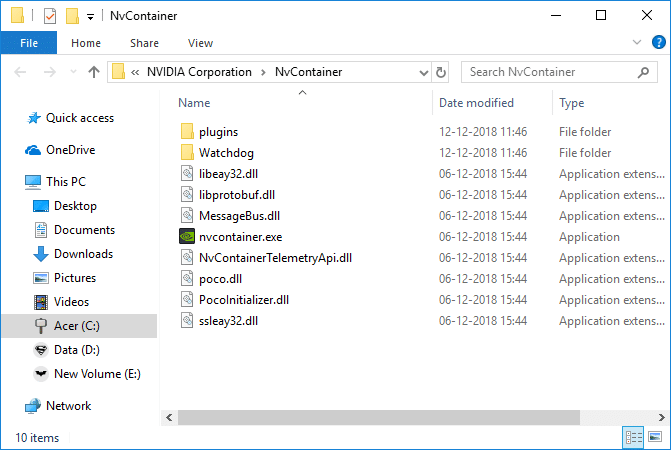Click the Refresh button beside address bar

(x=441, y=72)
